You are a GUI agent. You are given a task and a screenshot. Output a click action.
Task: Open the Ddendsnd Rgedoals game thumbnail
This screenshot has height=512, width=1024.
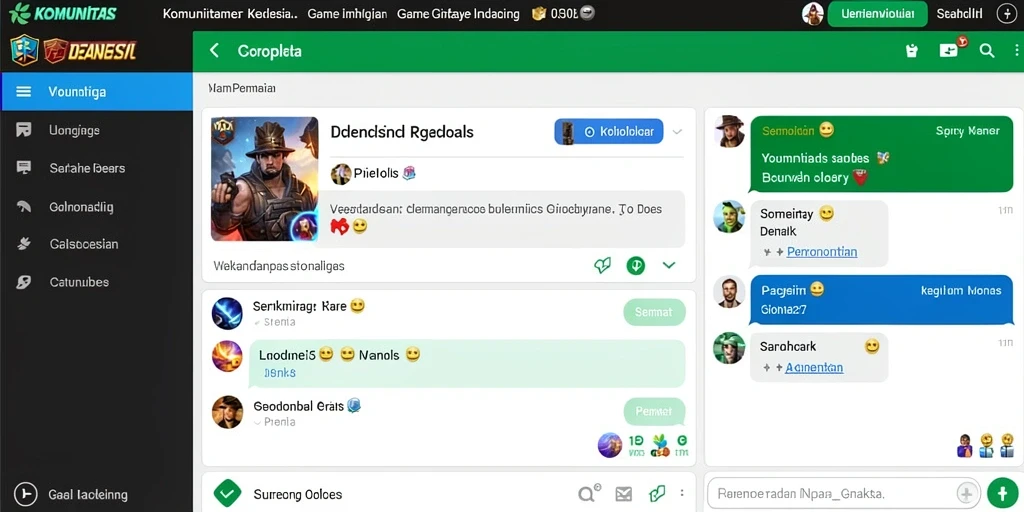[264, 179]
